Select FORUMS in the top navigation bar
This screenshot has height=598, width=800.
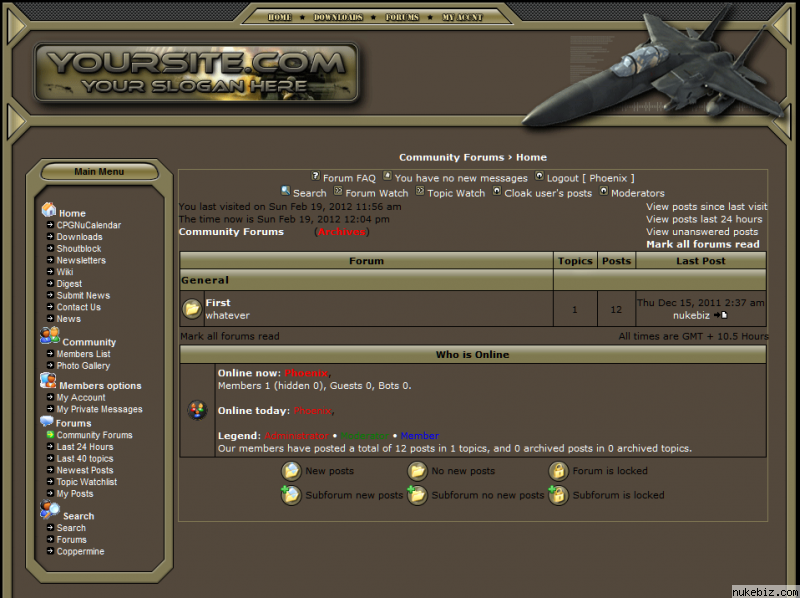point(402,17)
